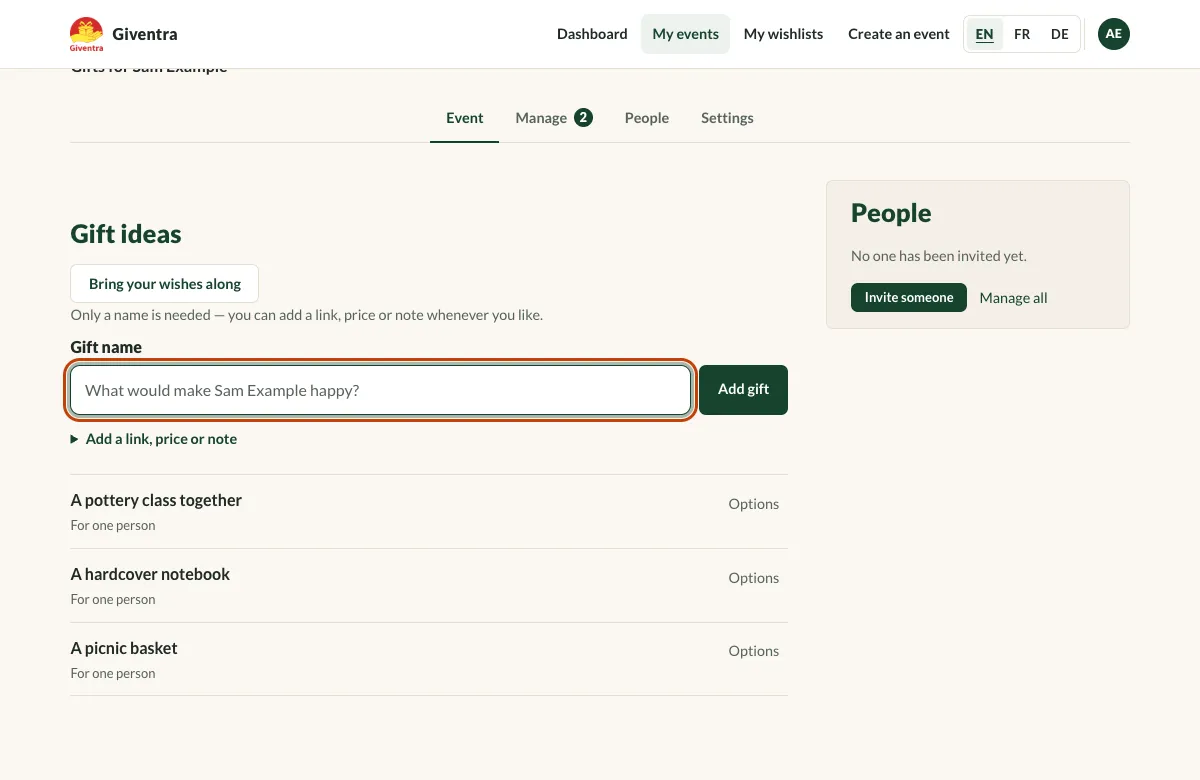Focus the Gift name input field

(x=380, y=390)
